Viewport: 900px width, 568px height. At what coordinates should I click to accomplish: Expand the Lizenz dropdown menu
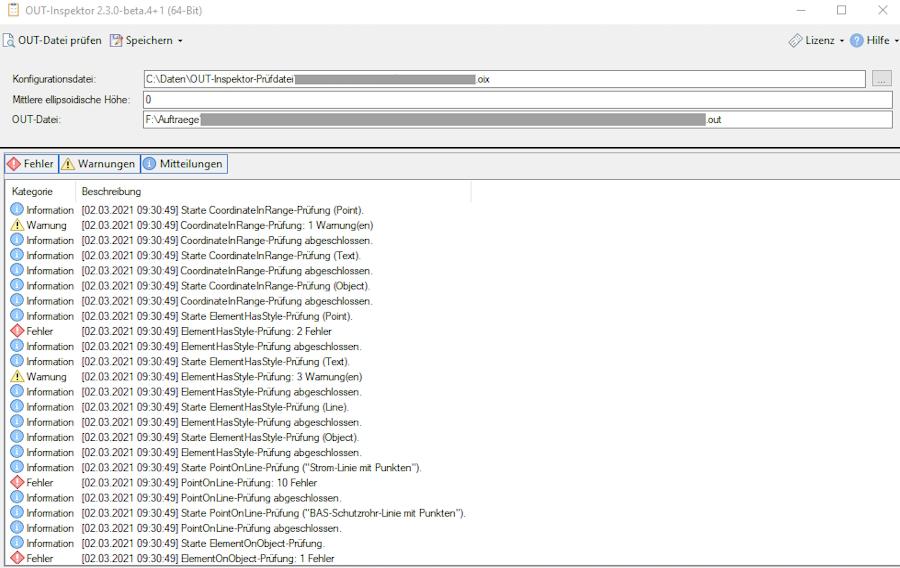(841, 41)
